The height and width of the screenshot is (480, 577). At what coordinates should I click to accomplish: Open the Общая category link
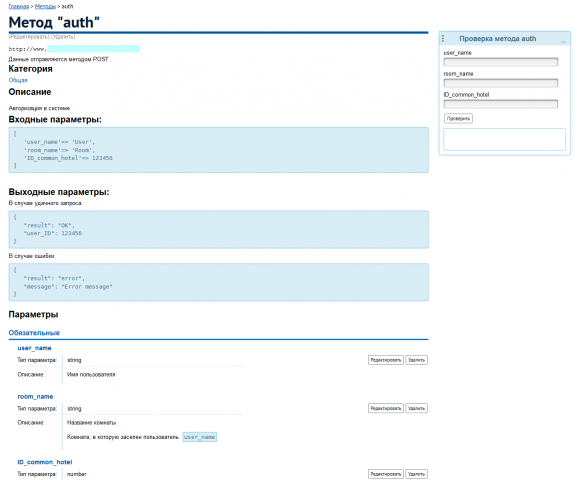coord(18,80)
